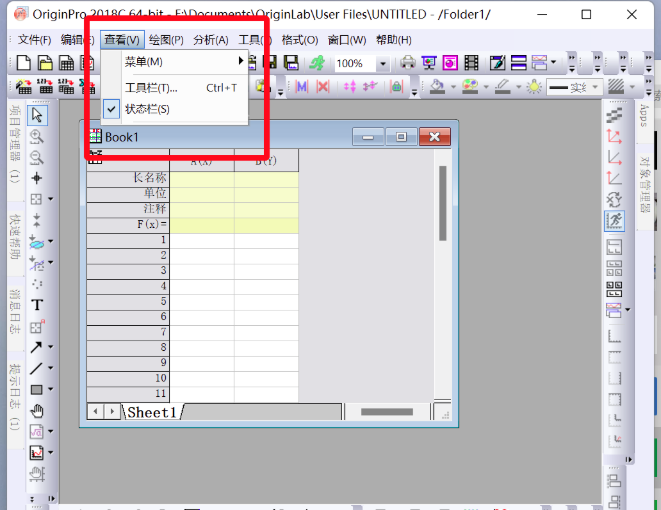
Task: Click the 注释 row header
Action: 128,209
